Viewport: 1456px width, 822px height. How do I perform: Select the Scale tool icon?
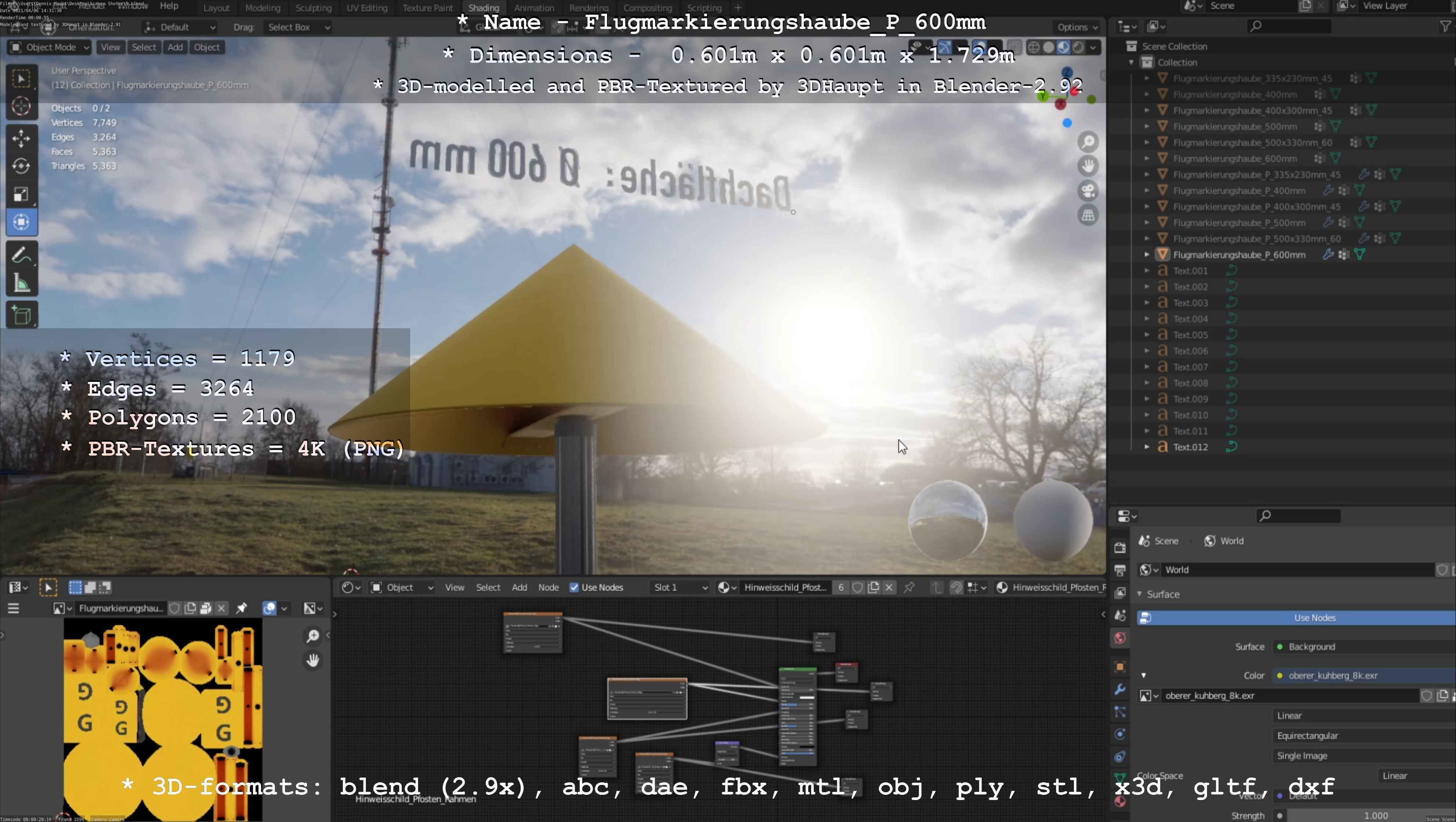(x=21, y=194)
